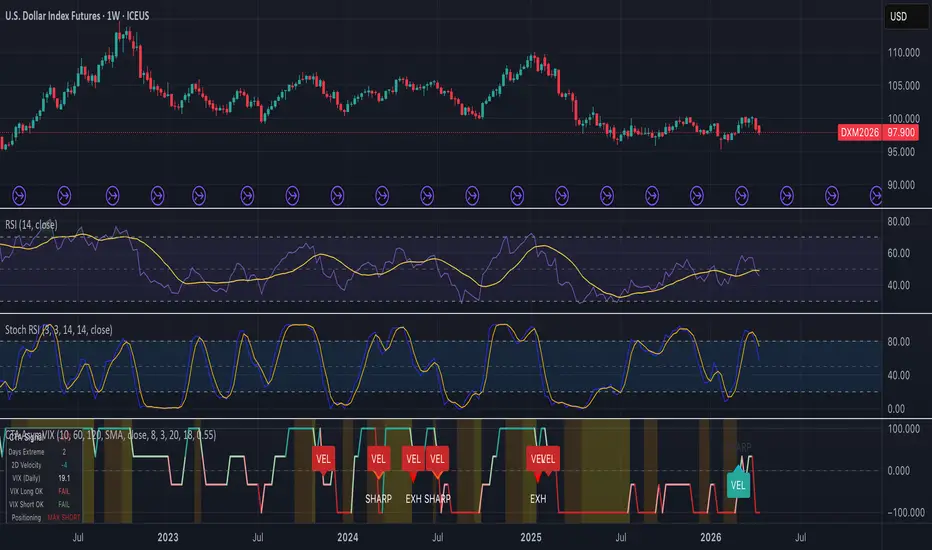Click the overlapping red VEL labels near 2025
This screenshot has width=932, height=550.
click(543, 460)
